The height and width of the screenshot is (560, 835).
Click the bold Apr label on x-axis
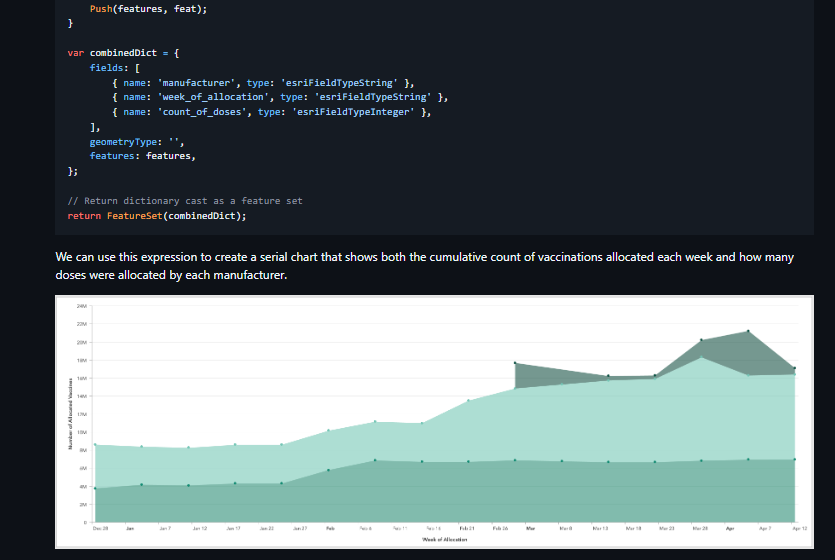[x=730, y=526]
